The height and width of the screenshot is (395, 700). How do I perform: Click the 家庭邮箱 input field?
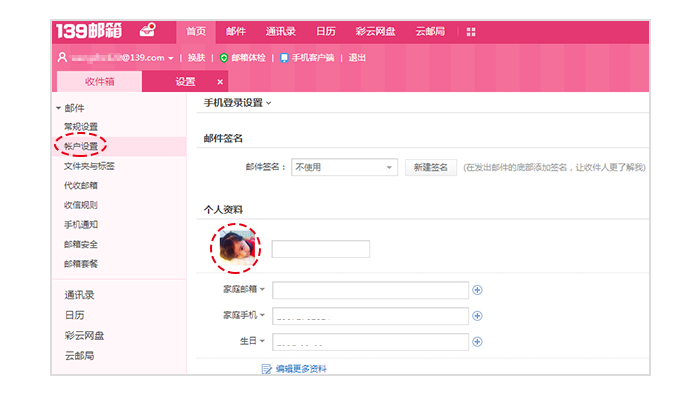371,290
